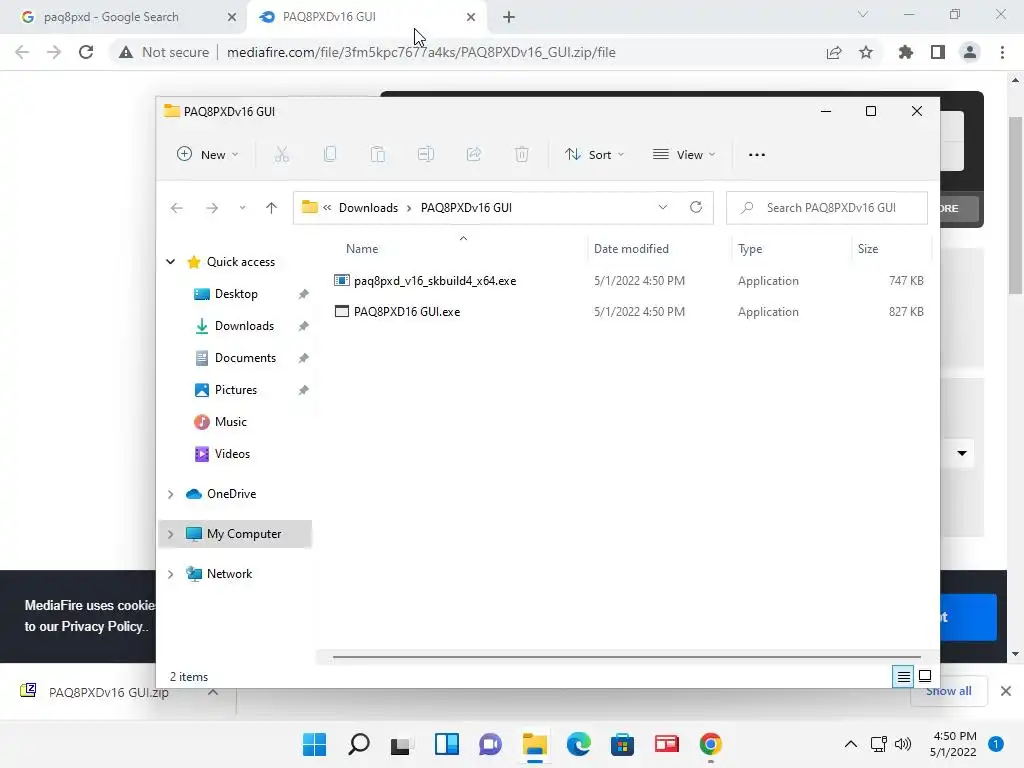Share this page from Chrome address bar

[x=834, y=52]
